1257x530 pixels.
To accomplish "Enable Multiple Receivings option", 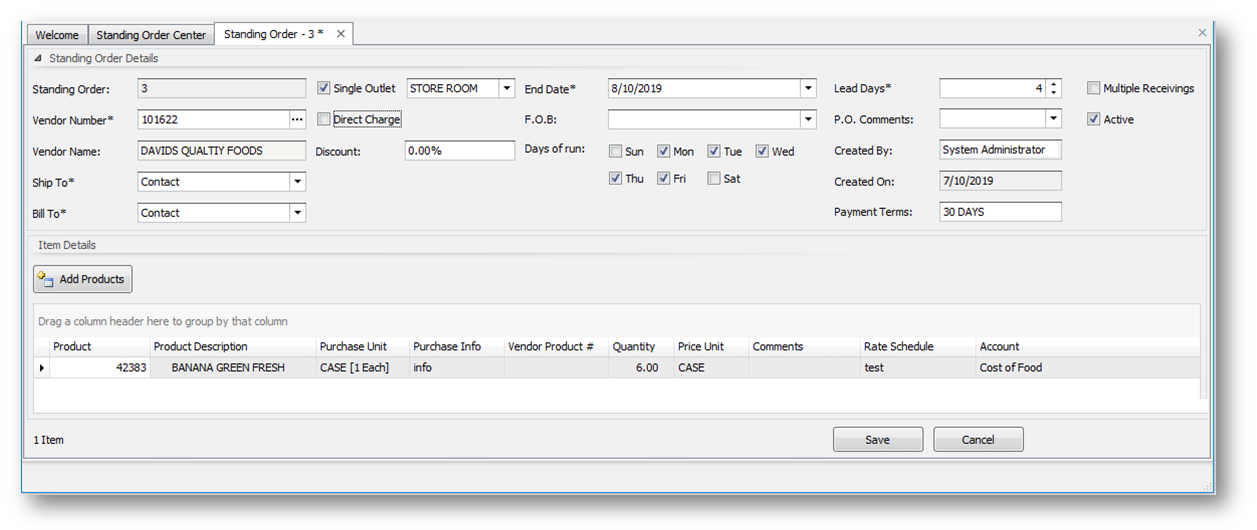I will [1094, 88].
